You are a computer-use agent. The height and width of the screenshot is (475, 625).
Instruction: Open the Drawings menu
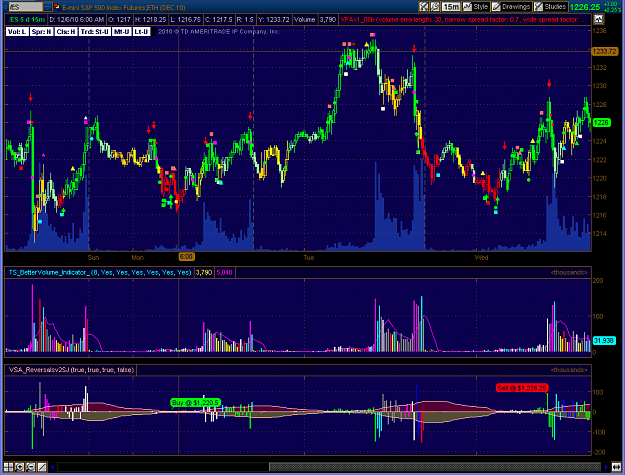(x=511, y=7)
